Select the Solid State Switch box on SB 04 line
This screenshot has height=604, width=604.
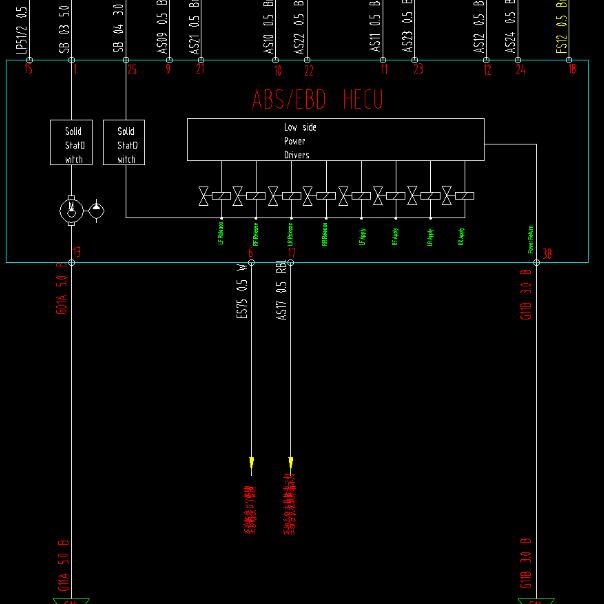[x=124, y=142]
